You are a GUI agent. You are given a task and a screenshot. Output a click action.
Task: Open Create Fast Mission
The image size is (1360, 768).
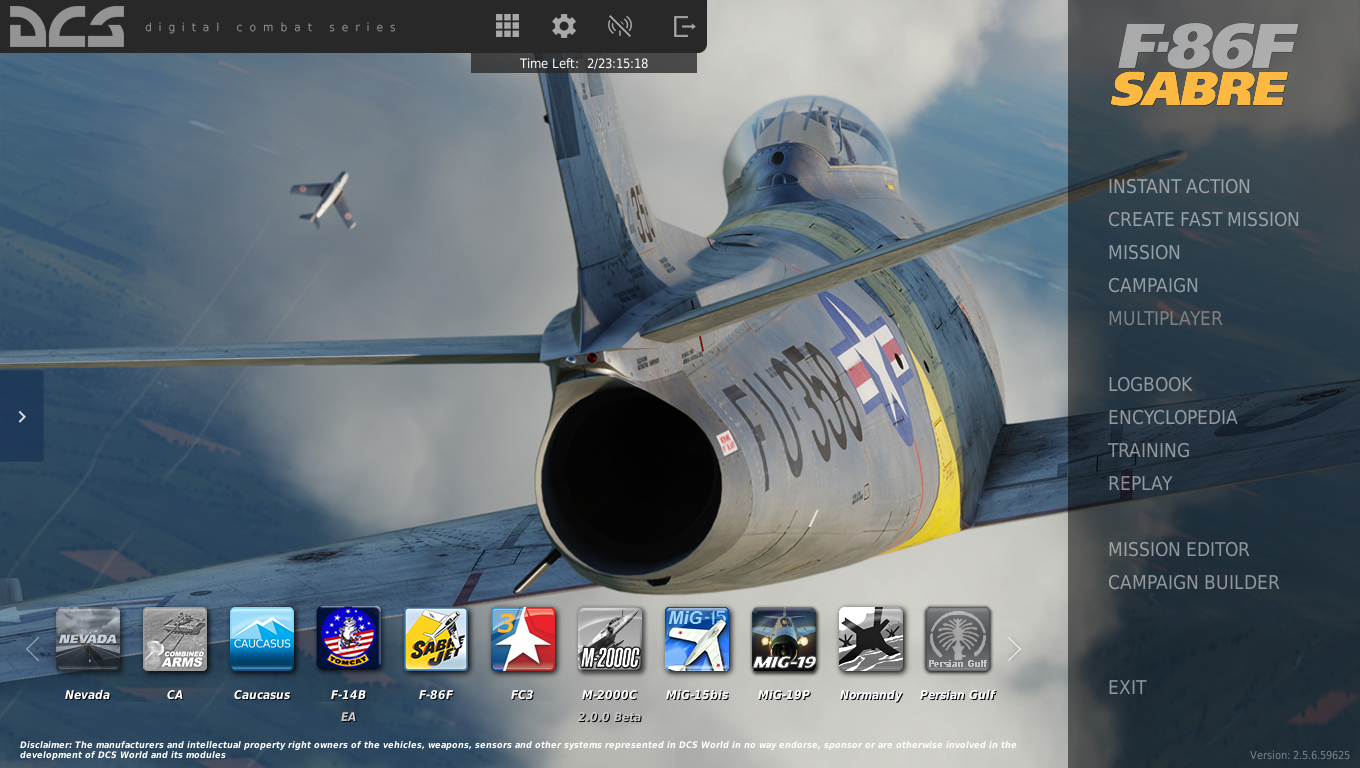1204,220
